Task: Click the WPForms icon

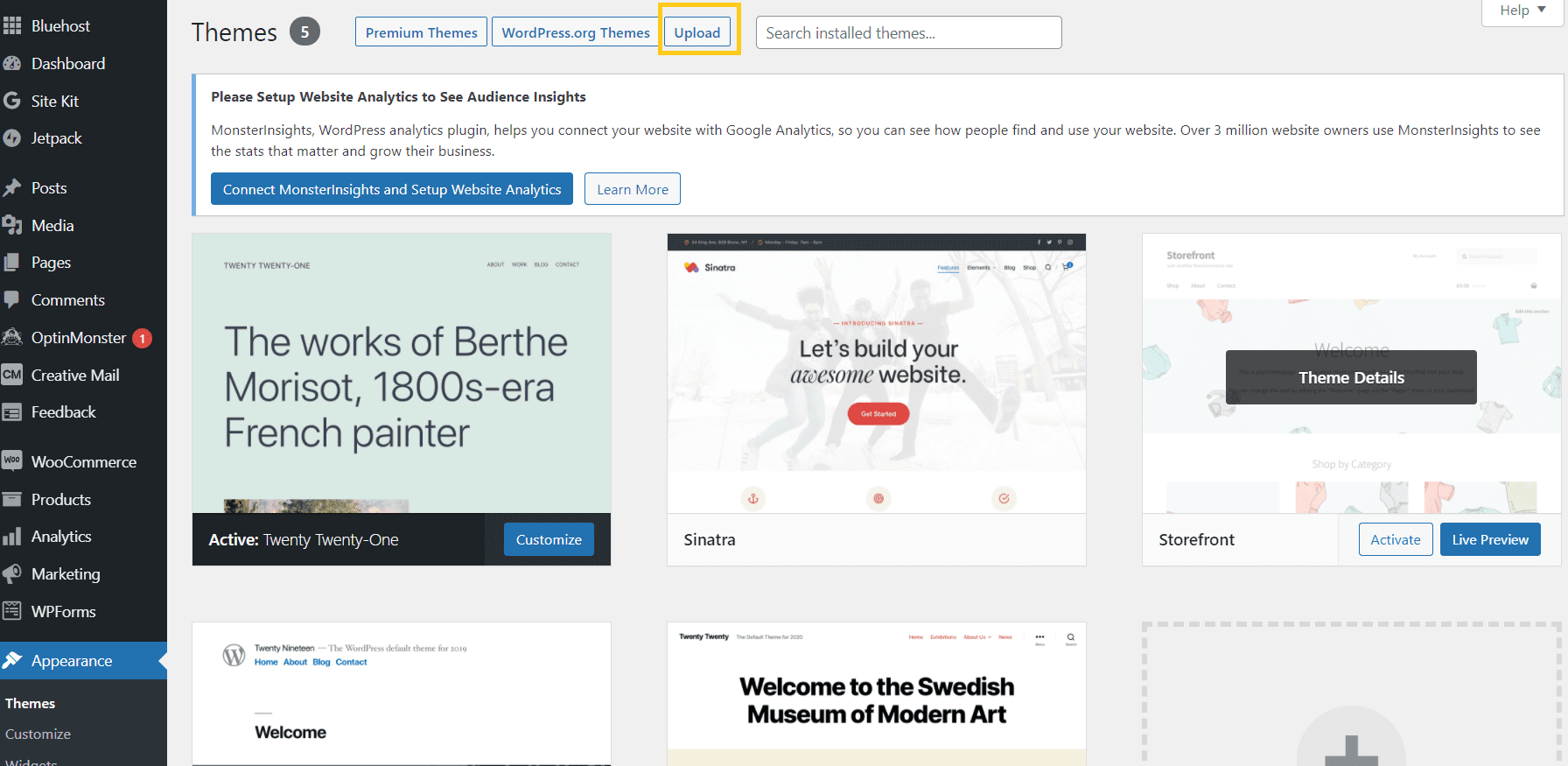Action: 12,611
